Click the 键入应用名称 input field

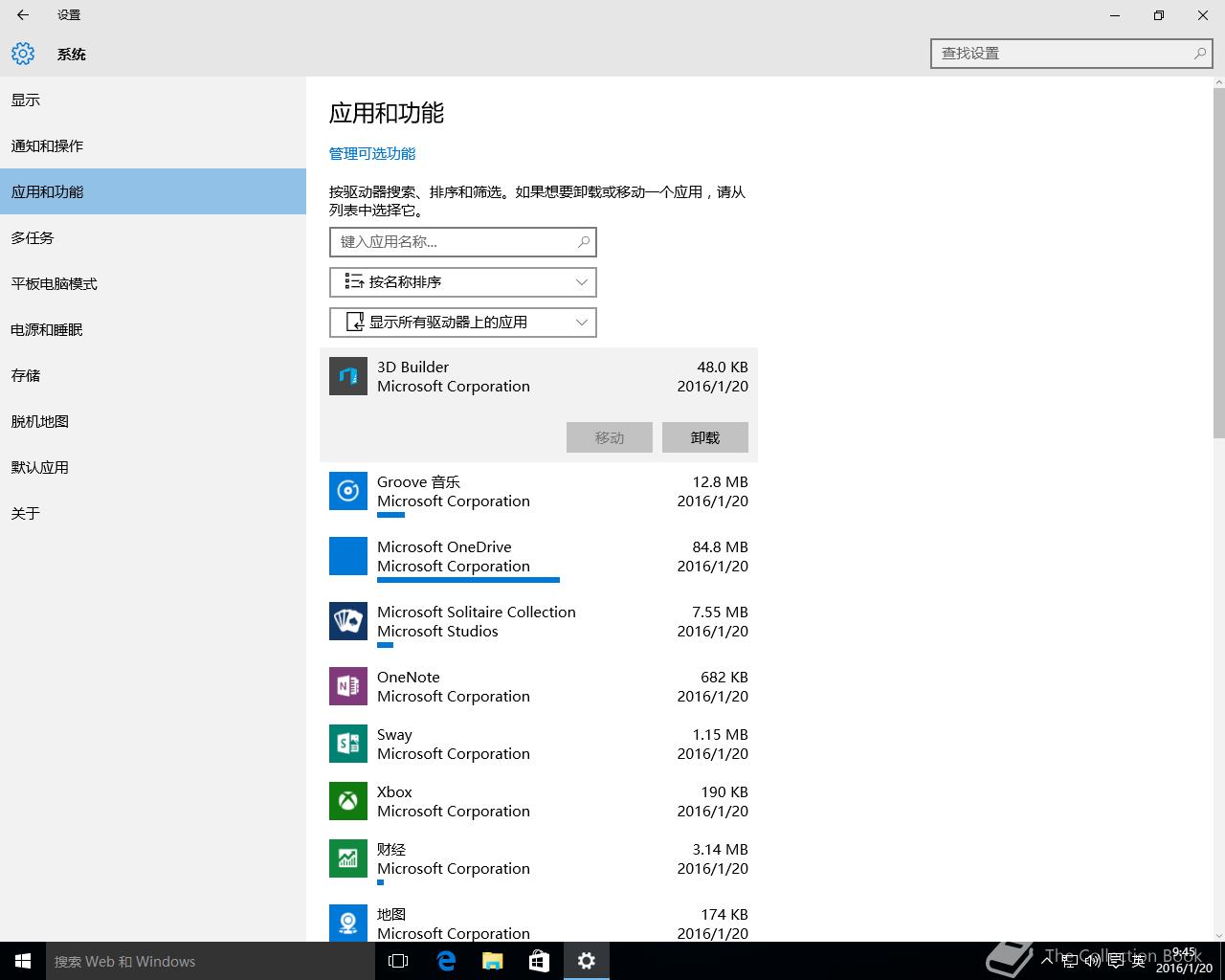(463, 242)
